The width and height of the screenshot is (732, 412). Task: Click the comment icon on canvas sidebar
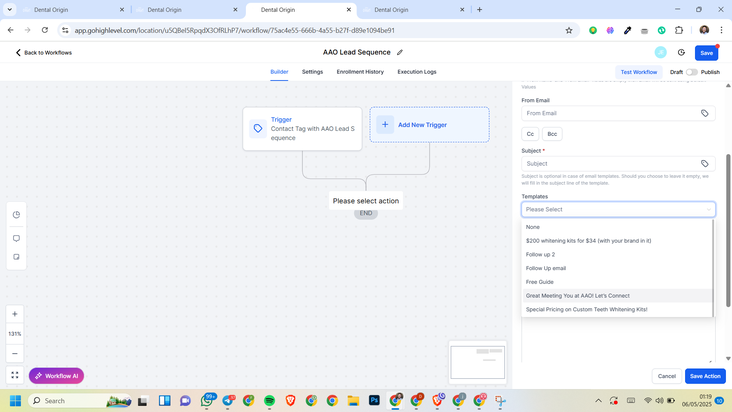coord(16,238)
